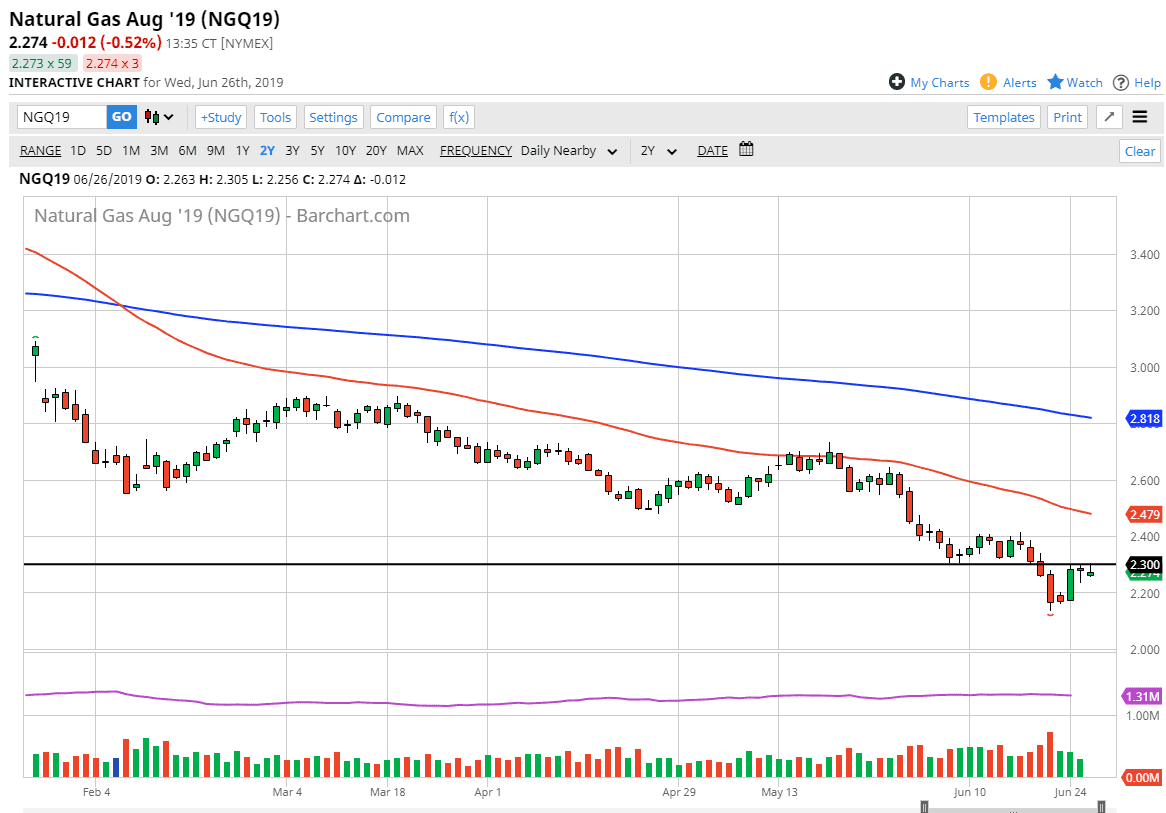Open the +Study menu
The image size is (1166, 813).
coord(221,117)
